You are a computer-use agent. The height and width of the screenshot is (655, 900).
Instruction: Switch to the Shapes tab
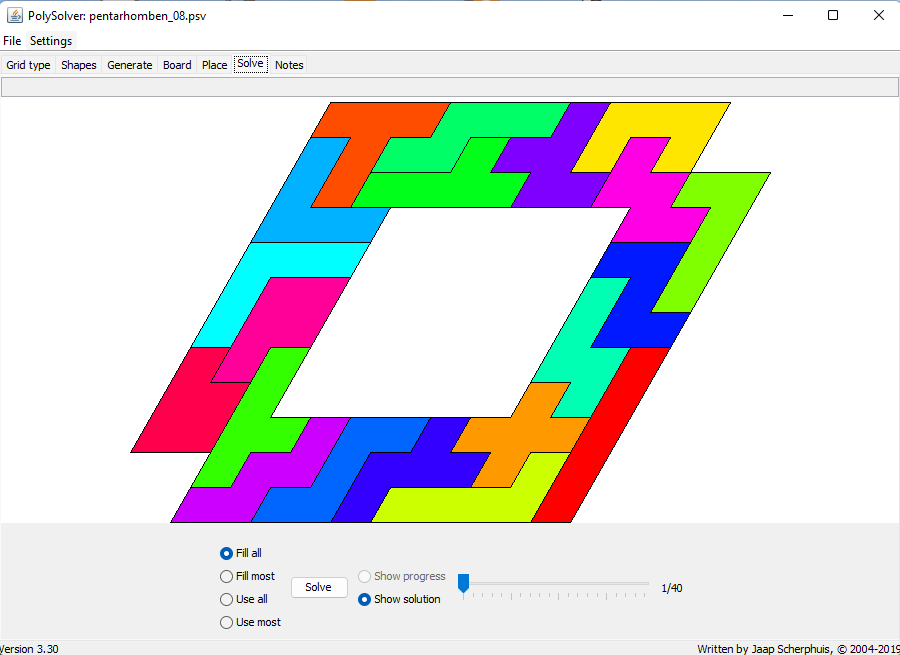(x=79, y=65)
